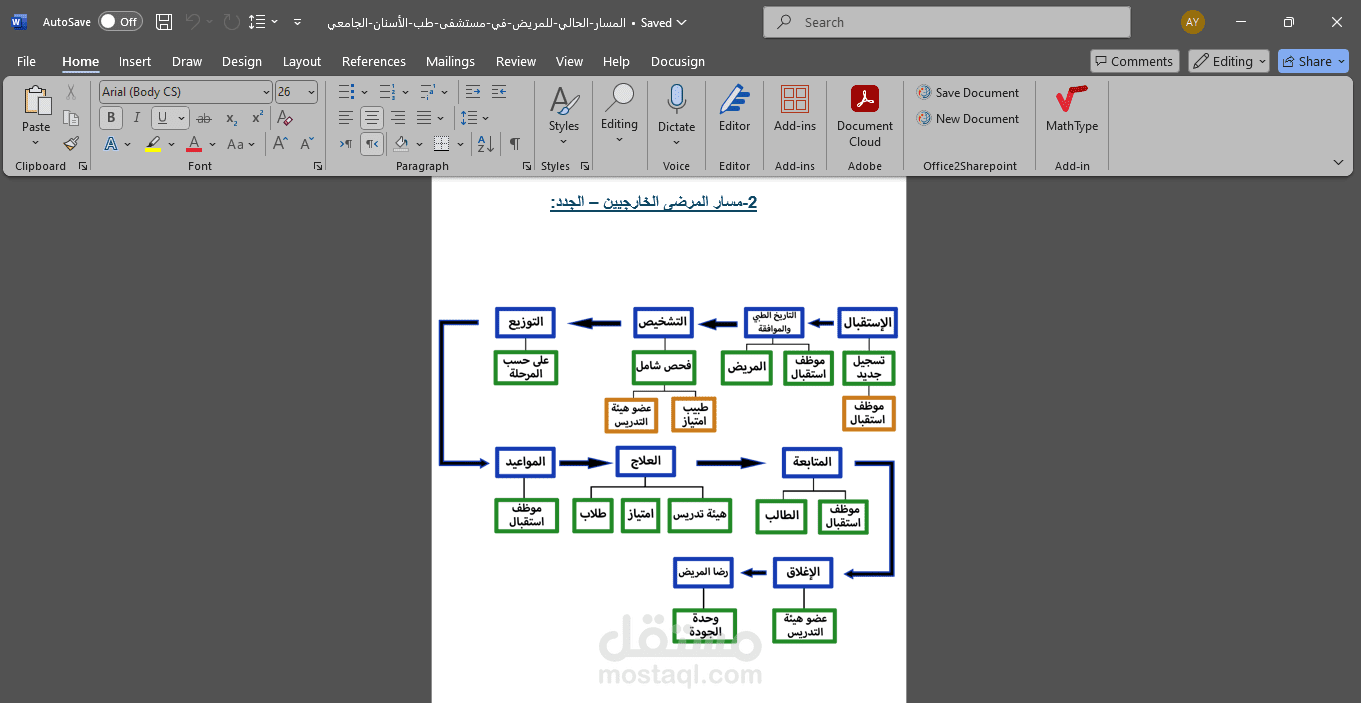1361x703 pixels.
Task: Toggle AutoSave switch on
Action: (120, 22)
